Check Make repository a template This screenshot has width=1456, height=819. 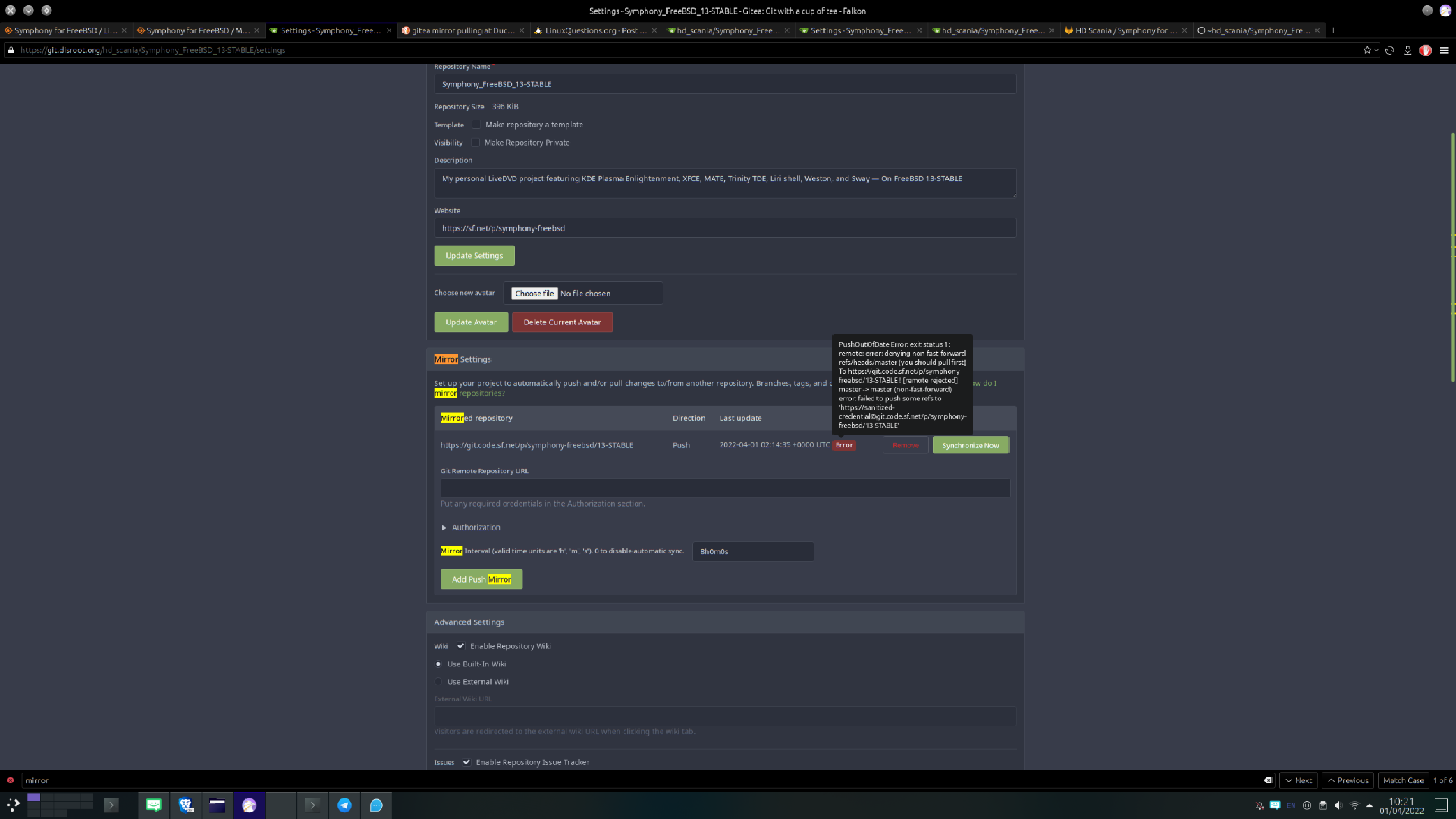coord(477,125)
